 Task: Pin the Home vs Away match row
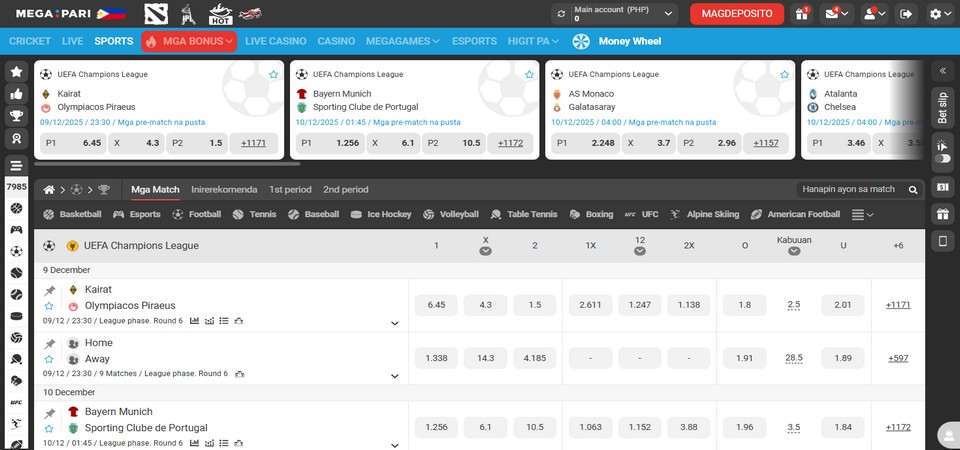pyautogui.click(x=50, y=343)
